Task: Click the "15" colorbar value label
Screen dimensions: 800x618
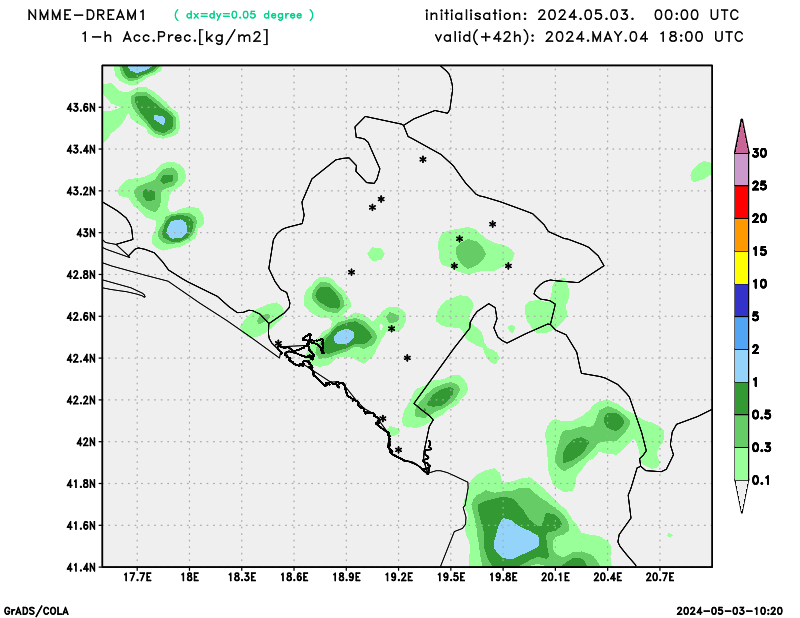Action: coord(759,251)
